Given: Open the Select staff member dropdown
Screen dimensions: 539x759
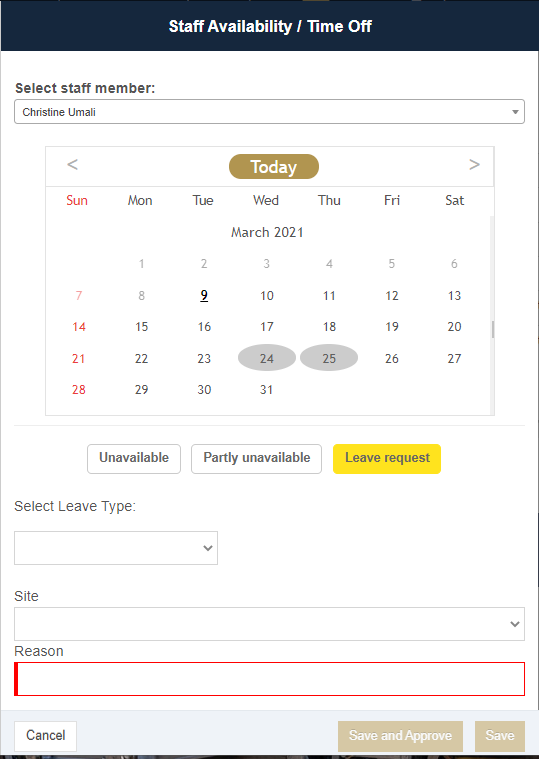Looking at the screenshot, I should [x=270, y=112].
